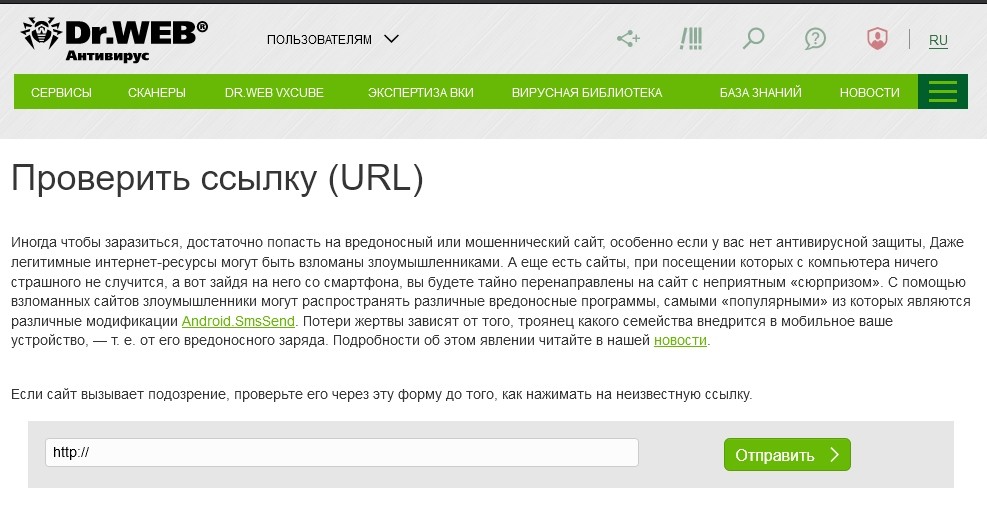Screen dimensions: 987x523
Task: Expand the hamburger menu button
Action: tap(942, 92)
